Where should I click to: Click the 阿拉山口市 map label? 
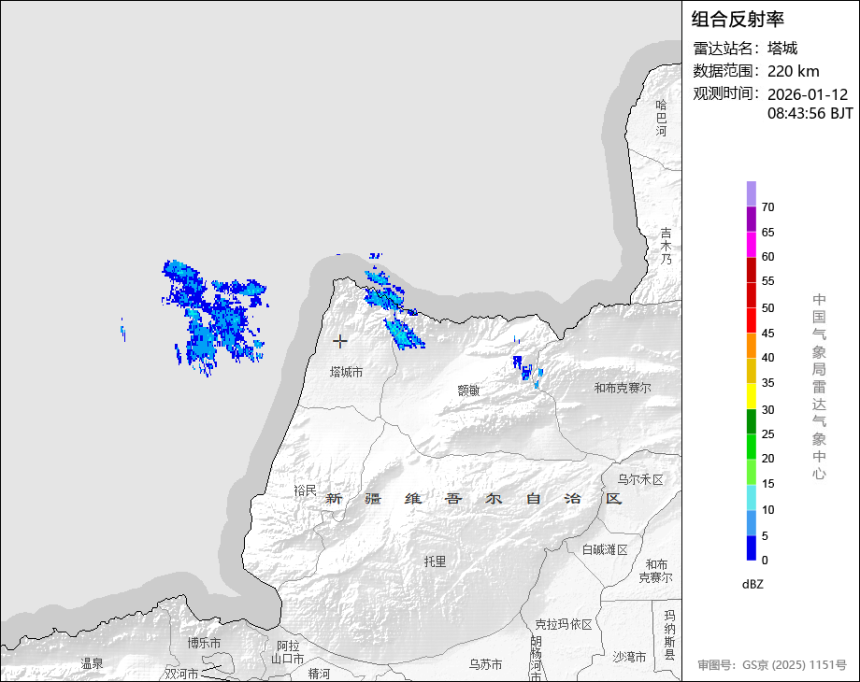288,652
